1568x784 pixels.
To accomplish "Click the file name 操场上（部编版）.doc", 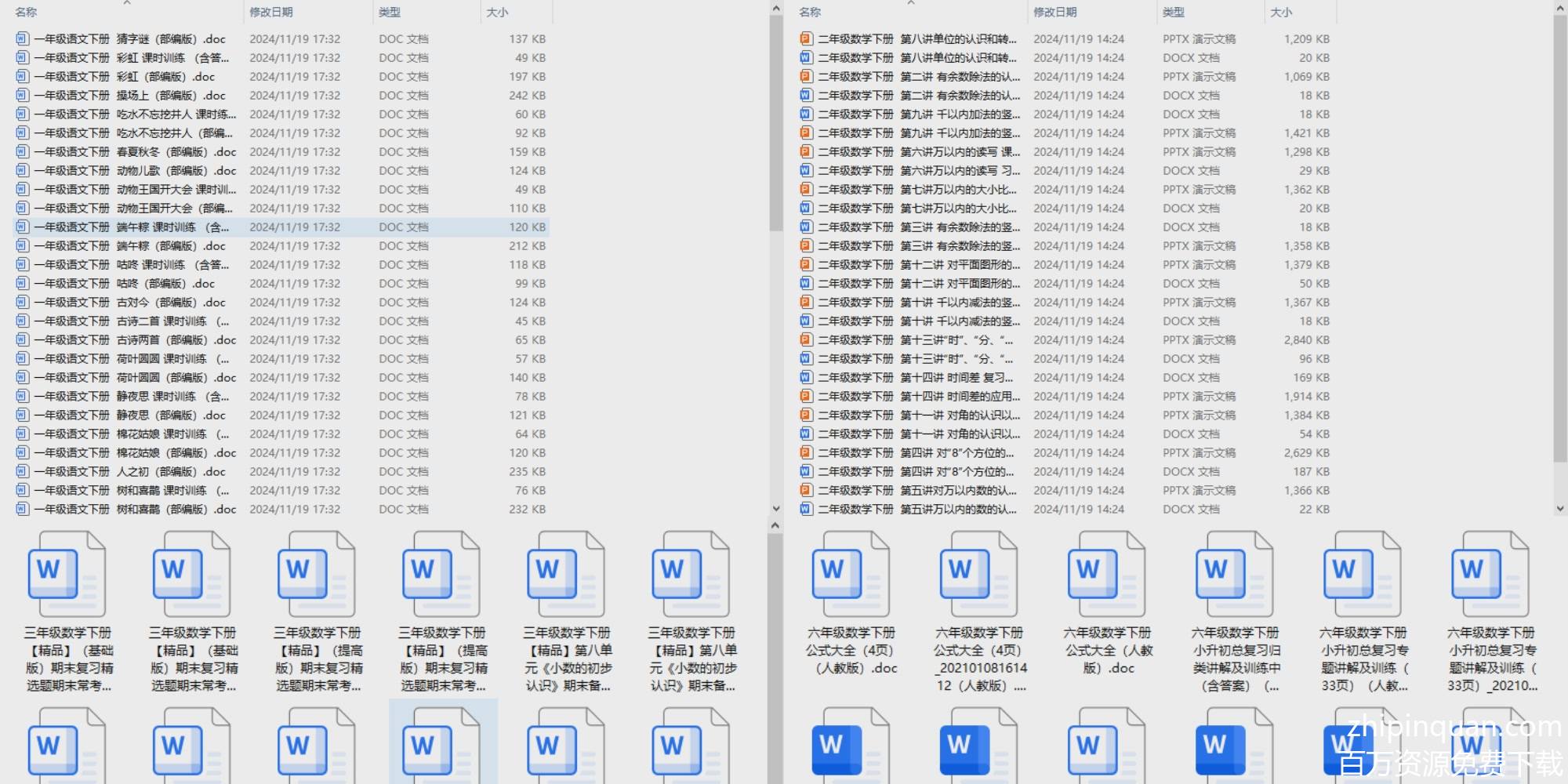I will 171,95.
